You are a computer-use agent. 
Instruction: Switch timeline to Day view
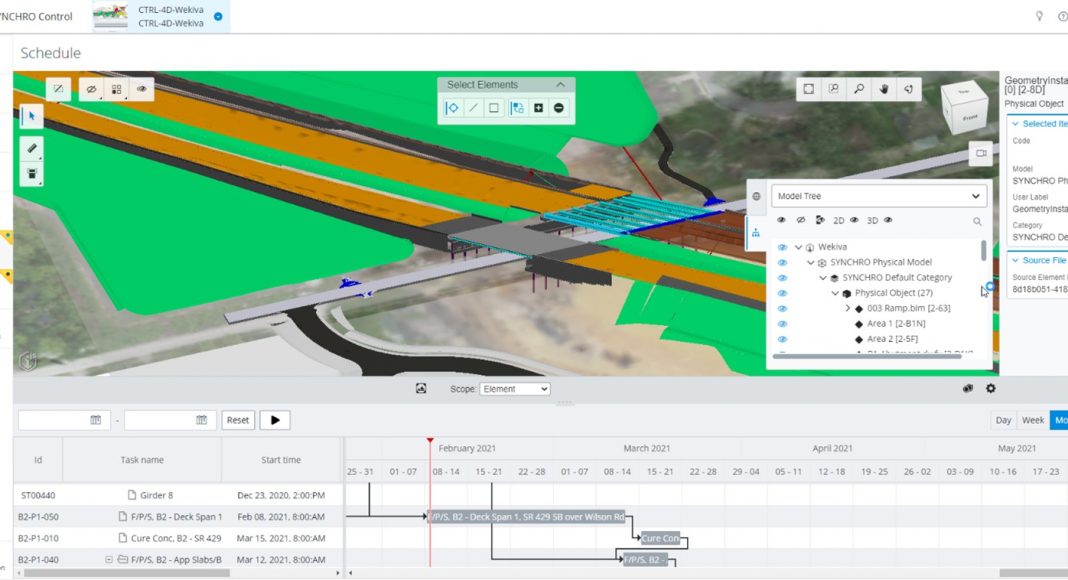[1003, 420]
